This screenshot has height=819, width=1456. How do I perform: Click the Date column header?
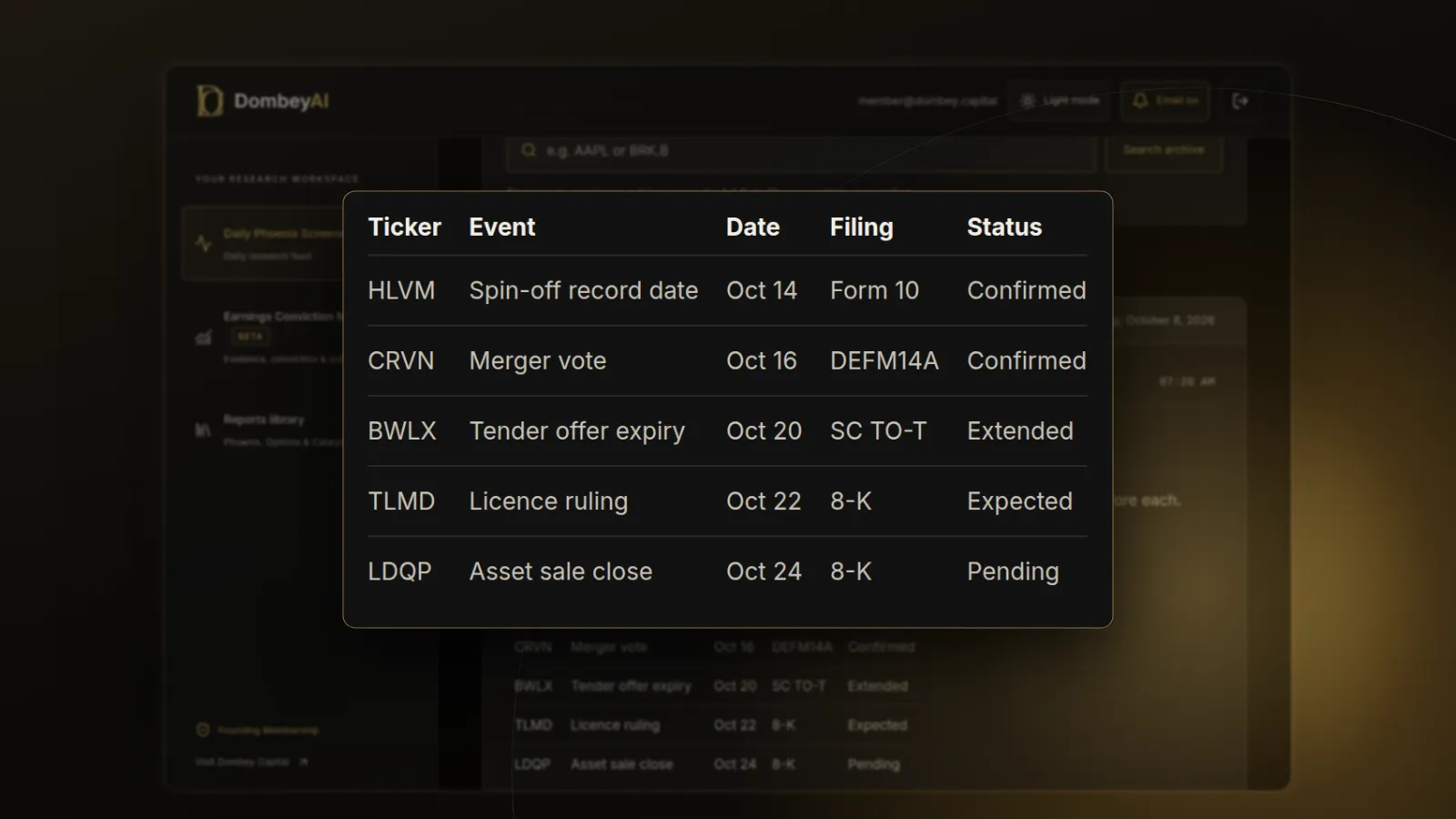pyautogui.click(x=753, y=227)
